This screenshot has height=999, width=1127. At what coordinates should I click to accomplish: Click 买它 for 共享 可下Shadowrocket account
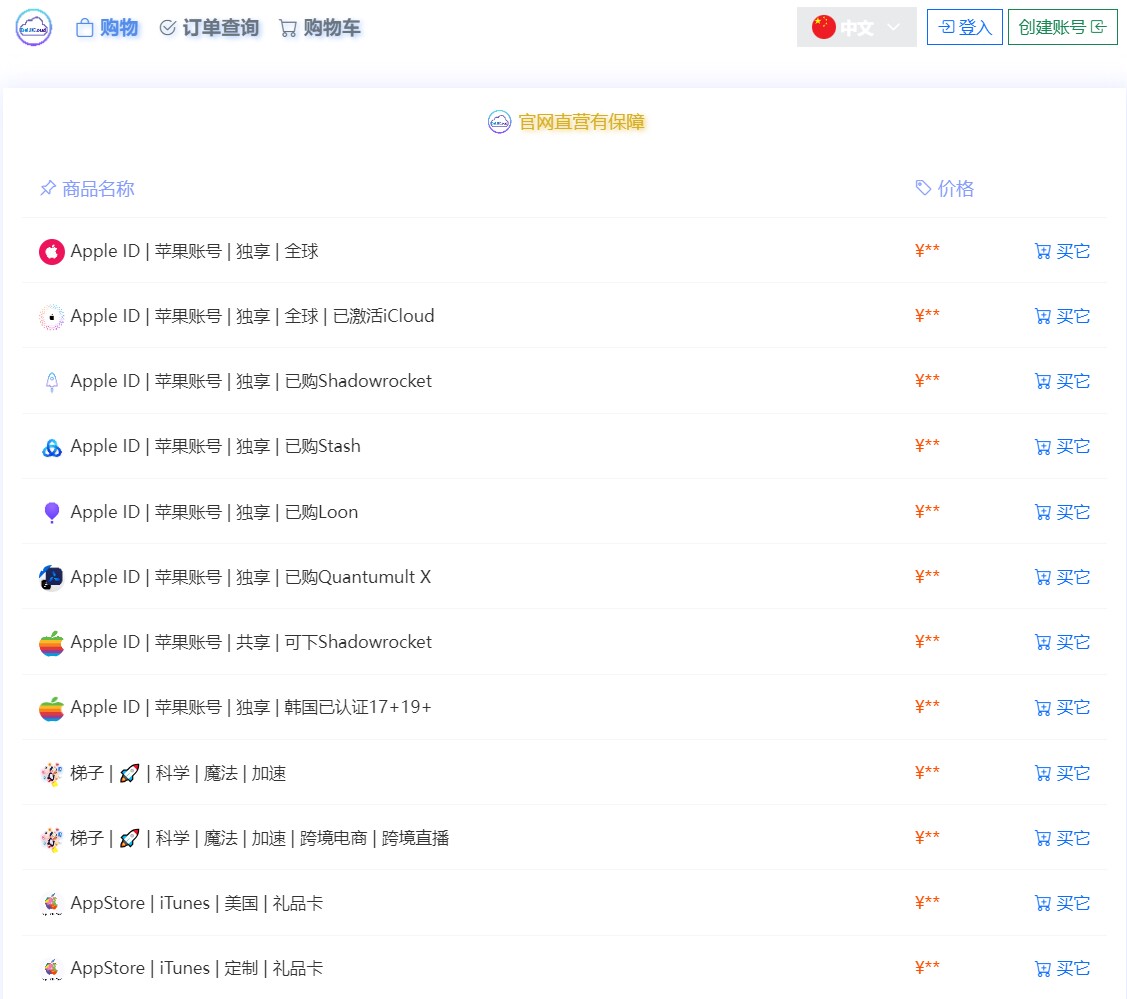tap(1062, 643)
